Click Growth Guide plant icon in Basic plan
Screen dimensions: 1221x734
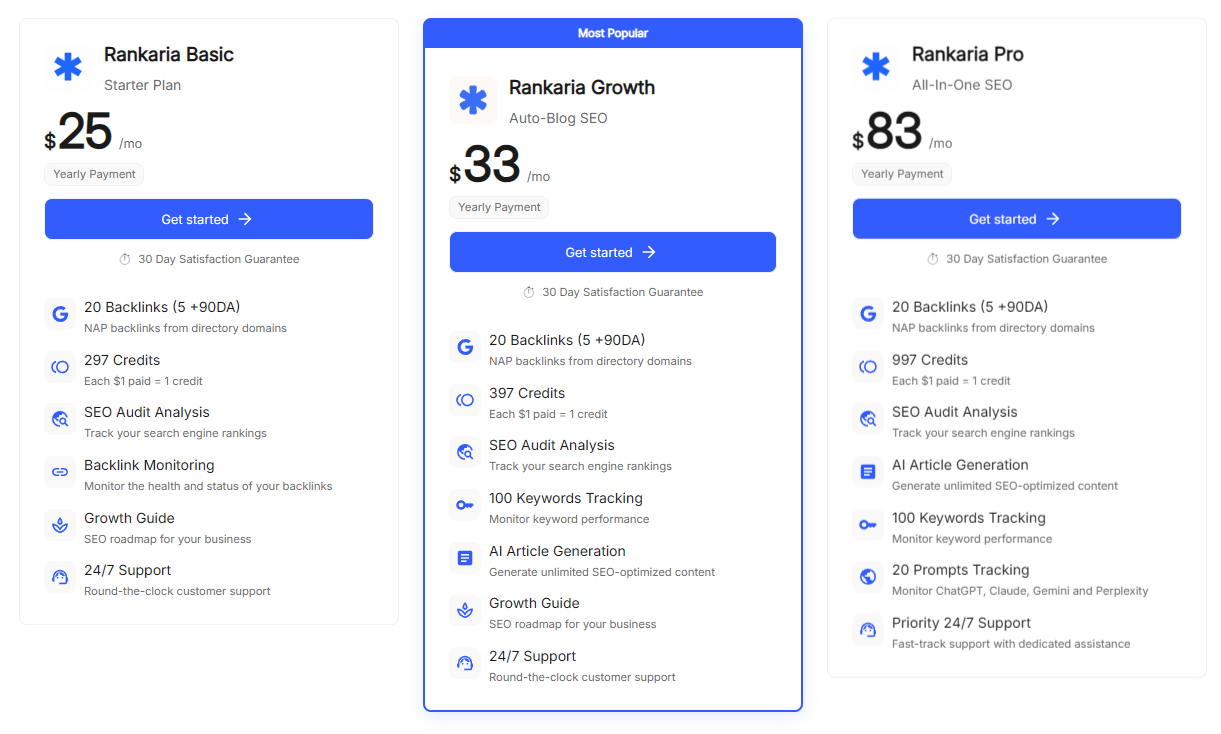60,526
